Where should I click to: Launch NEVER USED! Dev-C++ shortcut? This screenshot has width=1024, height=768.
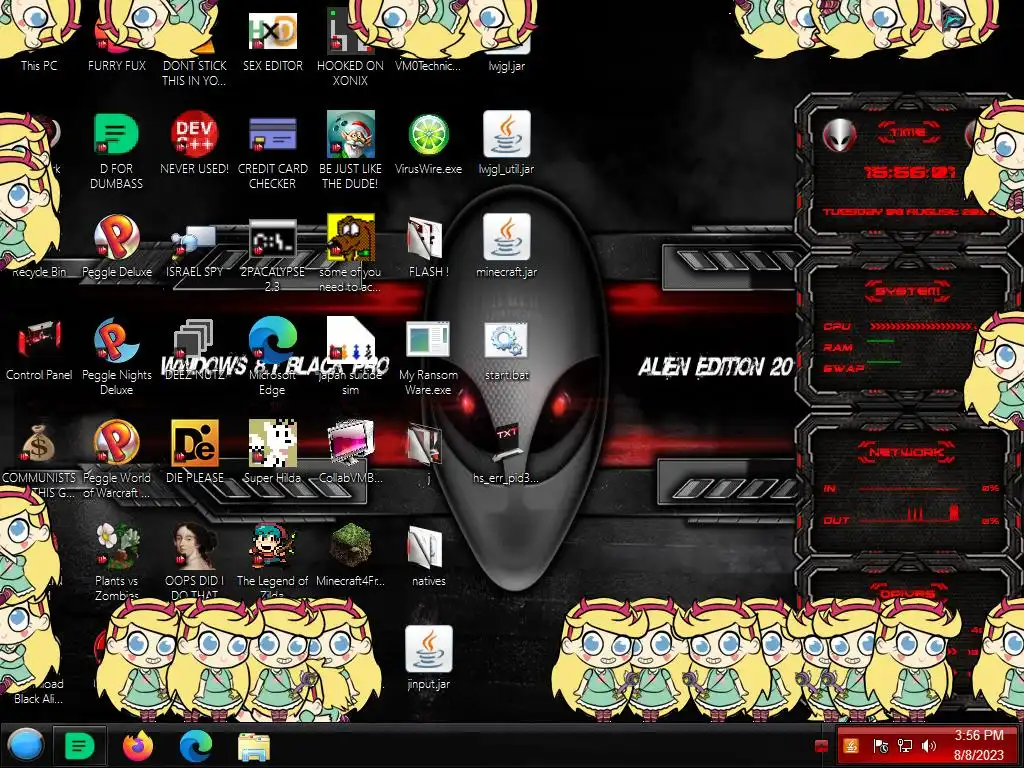pos(194,135)
